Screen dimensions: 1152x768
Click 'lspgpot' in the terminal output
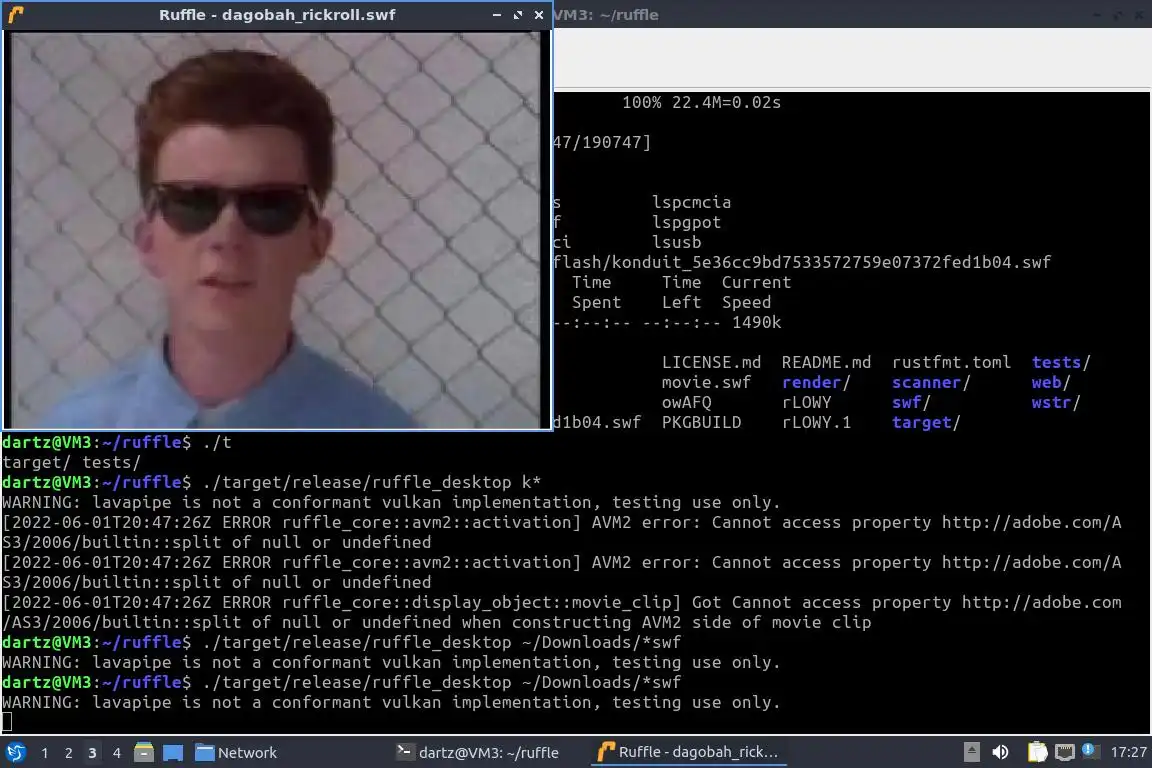tap(686, 222)
